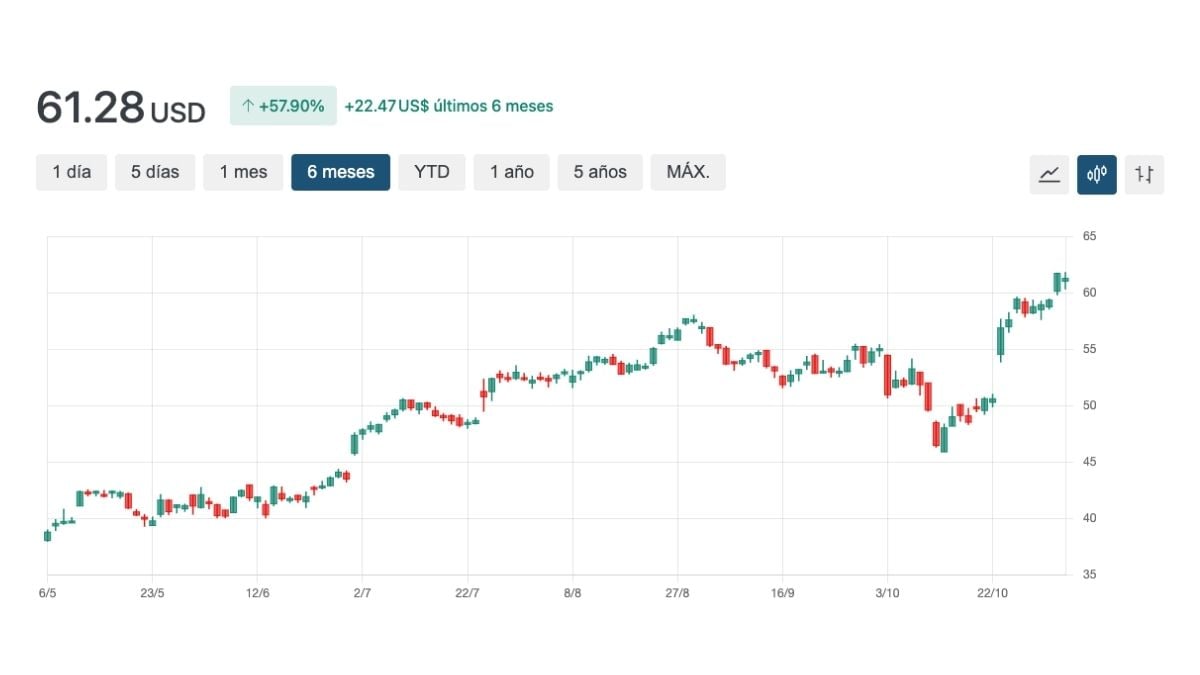Show the 5 años history
This screenshot has height=675, width=1200.
pos(600,172)
